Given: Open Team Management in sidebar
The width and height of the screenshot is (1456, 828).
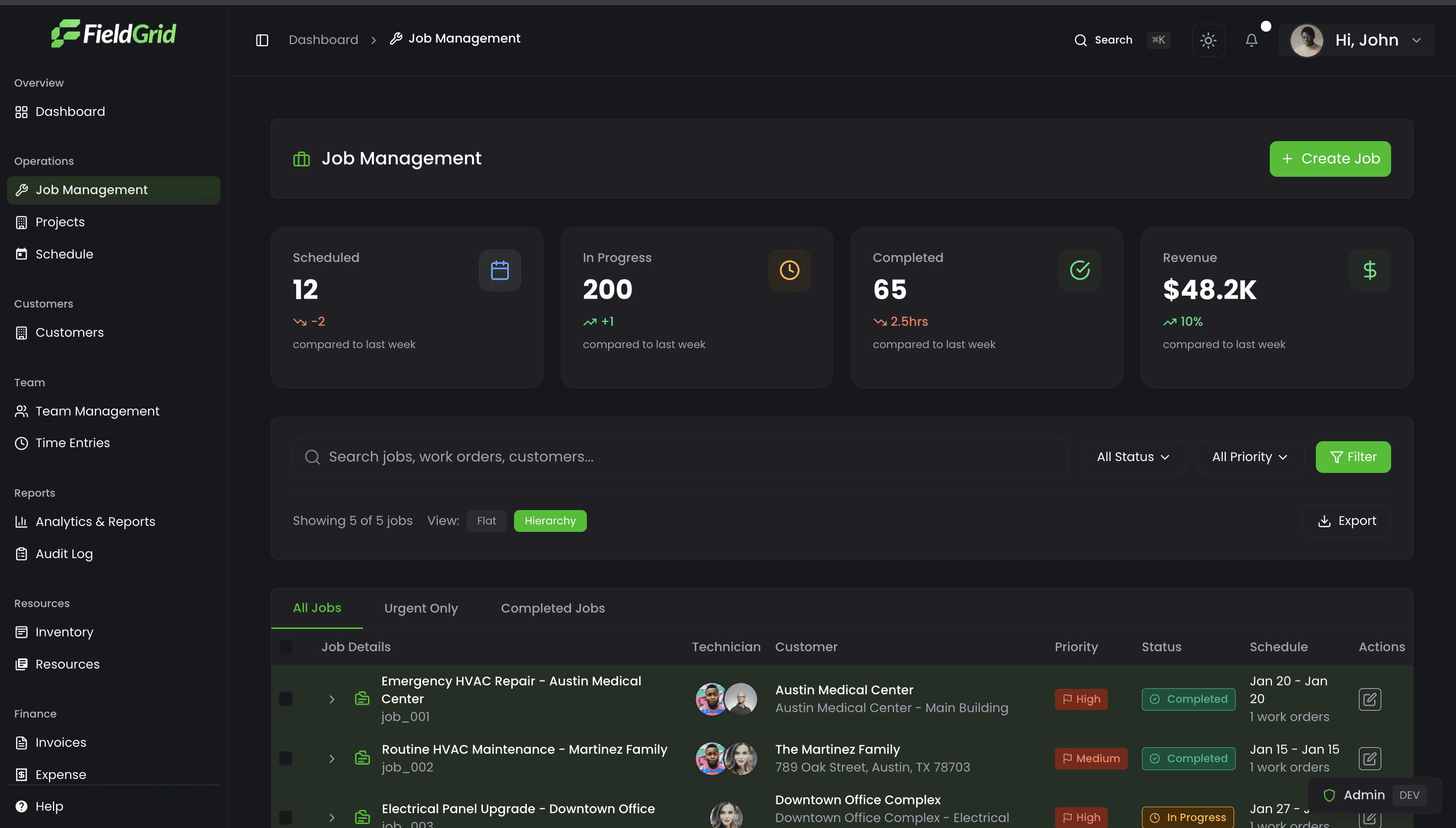Looking at the screenshot, I should coord(113,411).
